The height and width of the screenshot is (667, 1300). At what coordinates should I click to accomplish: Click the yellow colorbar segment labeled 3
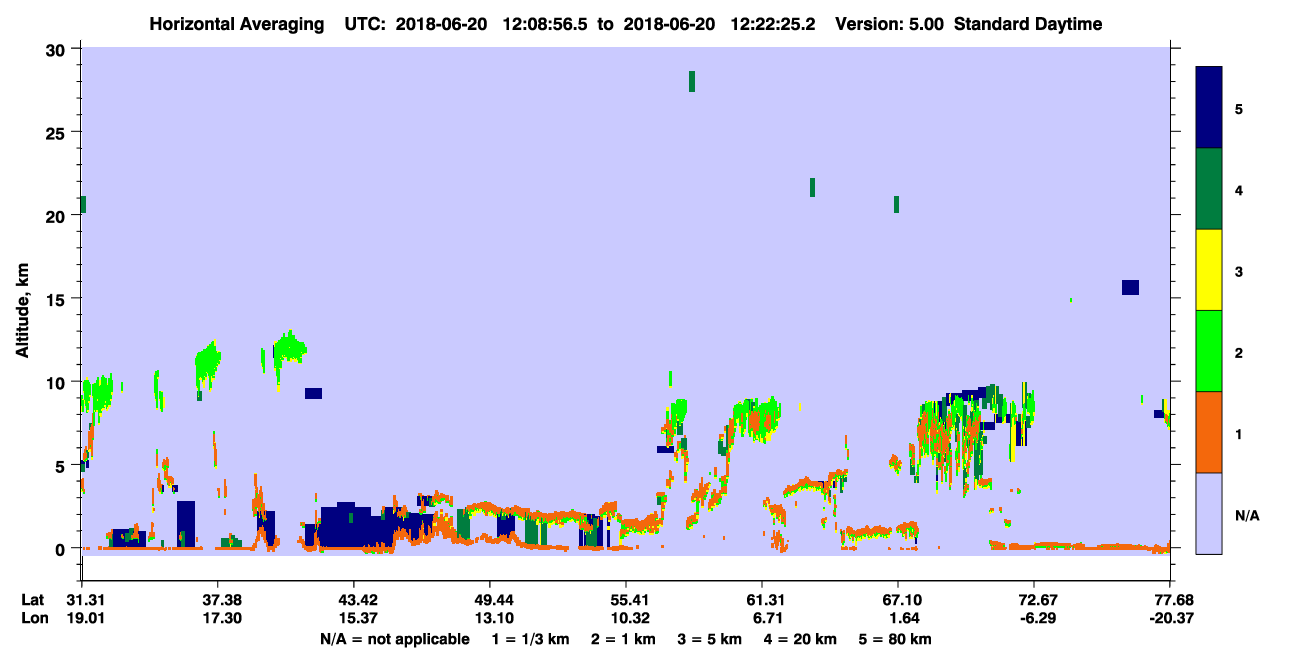(x=1209, y=270)
